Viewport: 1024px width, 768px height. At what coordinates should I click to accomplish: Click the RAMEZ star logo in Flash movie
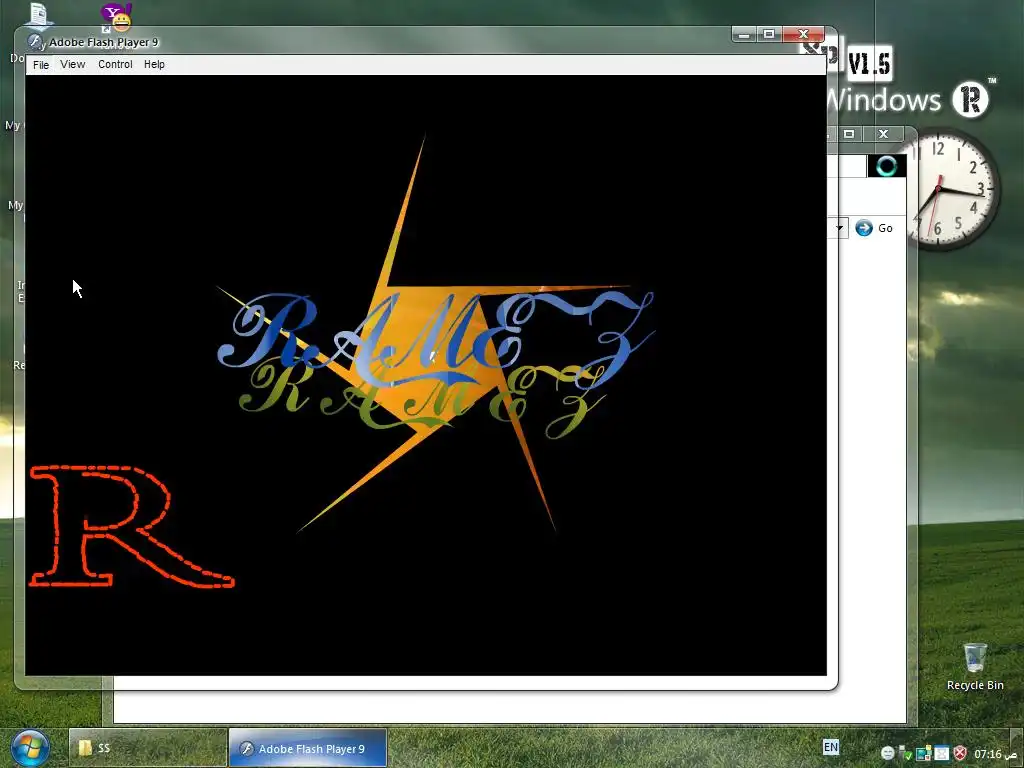coord(435,334)
